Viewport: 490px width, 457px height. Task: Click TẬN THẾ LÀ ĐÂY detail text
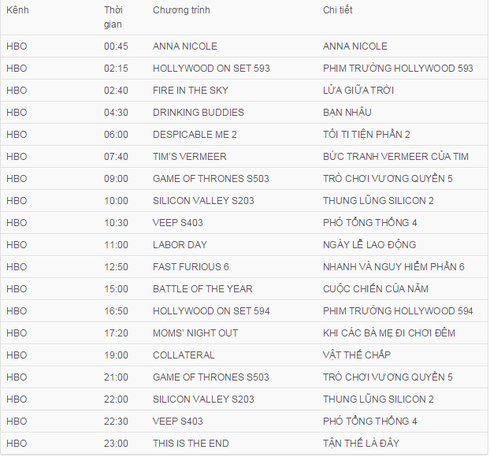(361, 443)
